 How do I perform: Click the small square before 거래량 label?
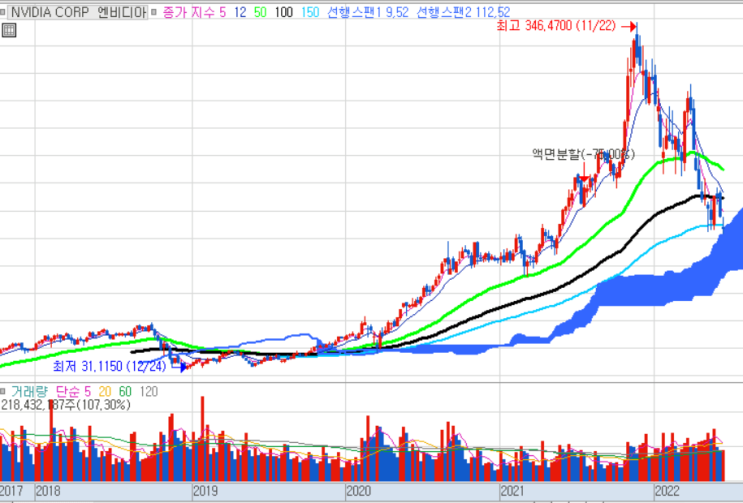[3, 392]
